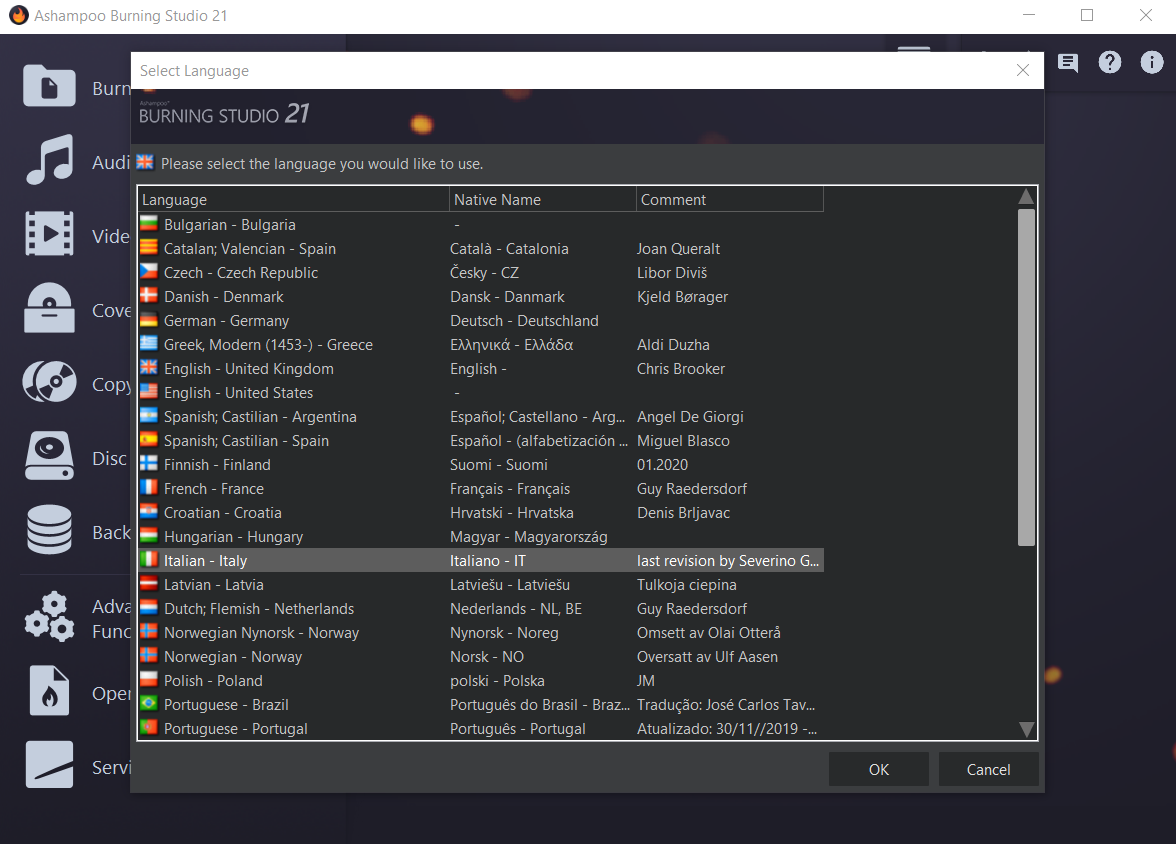Click comment Aldi Duzha
1176x844 pixels.
coord(673,344)
